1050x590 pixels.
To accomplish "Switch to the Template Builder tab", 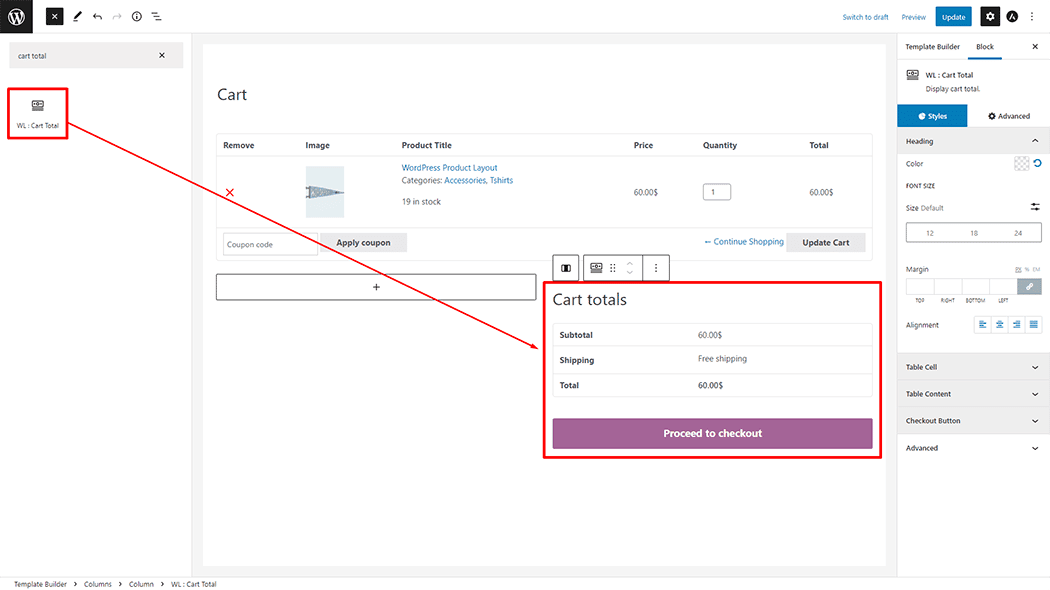I will click(x=932, y=47).
